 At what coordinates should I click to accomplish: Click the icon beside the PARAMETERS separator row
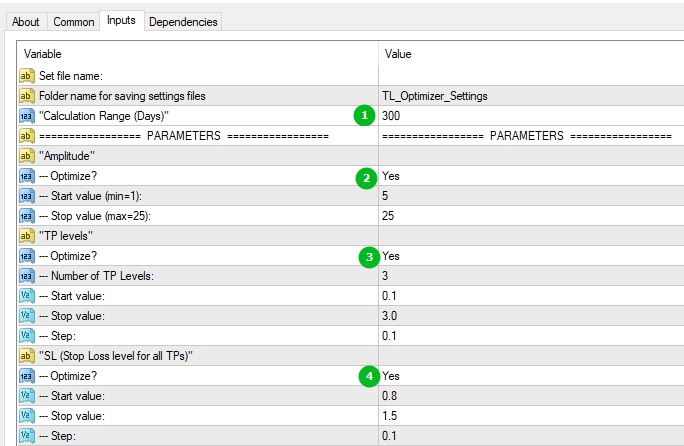coord(27,136)
